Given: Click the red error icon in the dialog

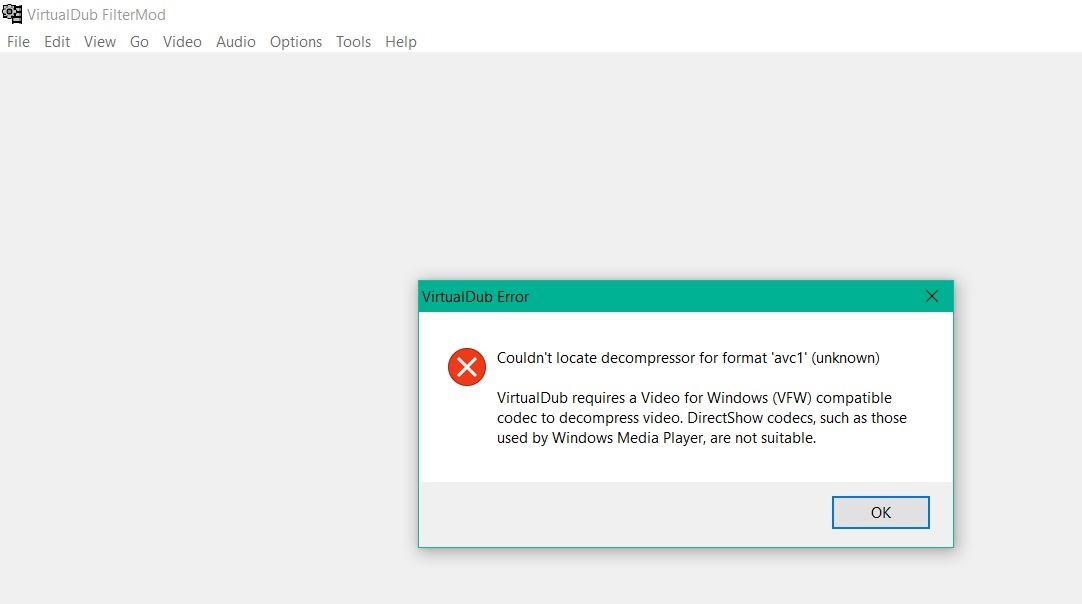Looking at the screenshot, I should pos(466,367).
